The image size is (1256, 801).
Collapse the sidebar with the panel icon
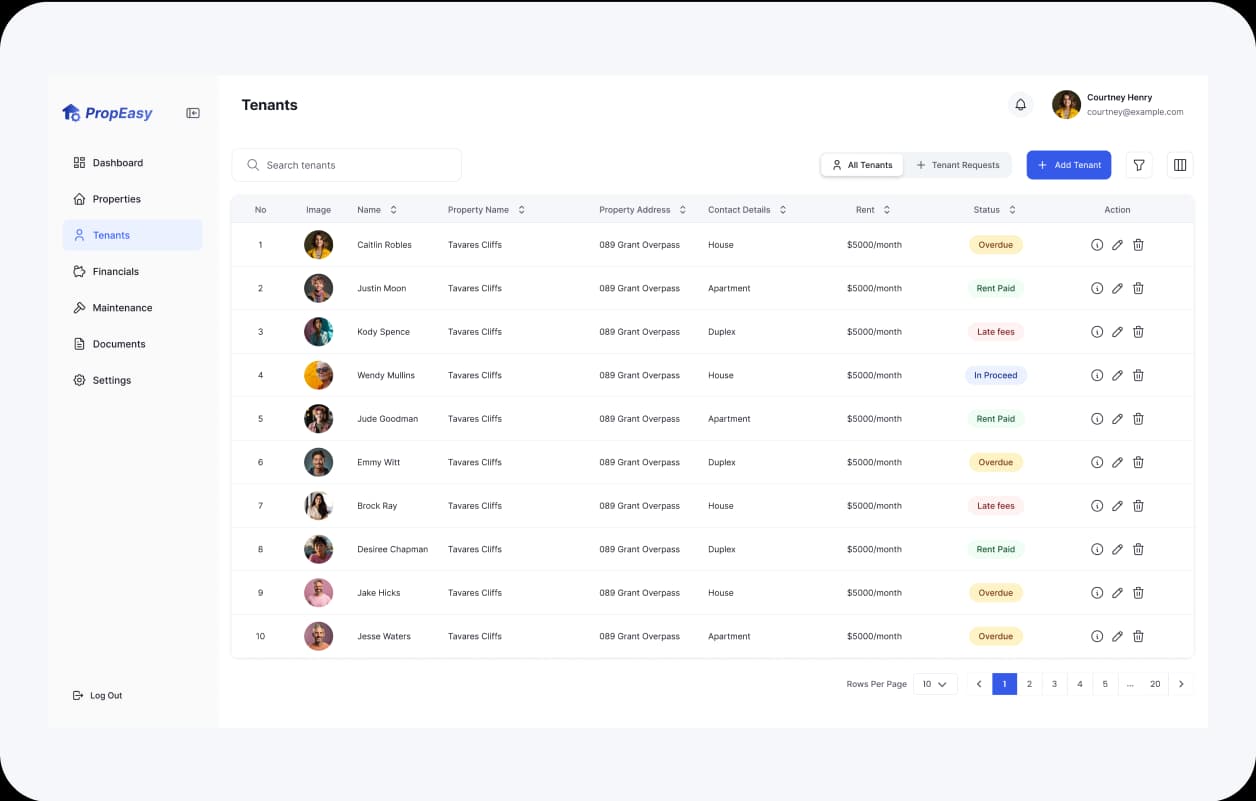(193, 113)
